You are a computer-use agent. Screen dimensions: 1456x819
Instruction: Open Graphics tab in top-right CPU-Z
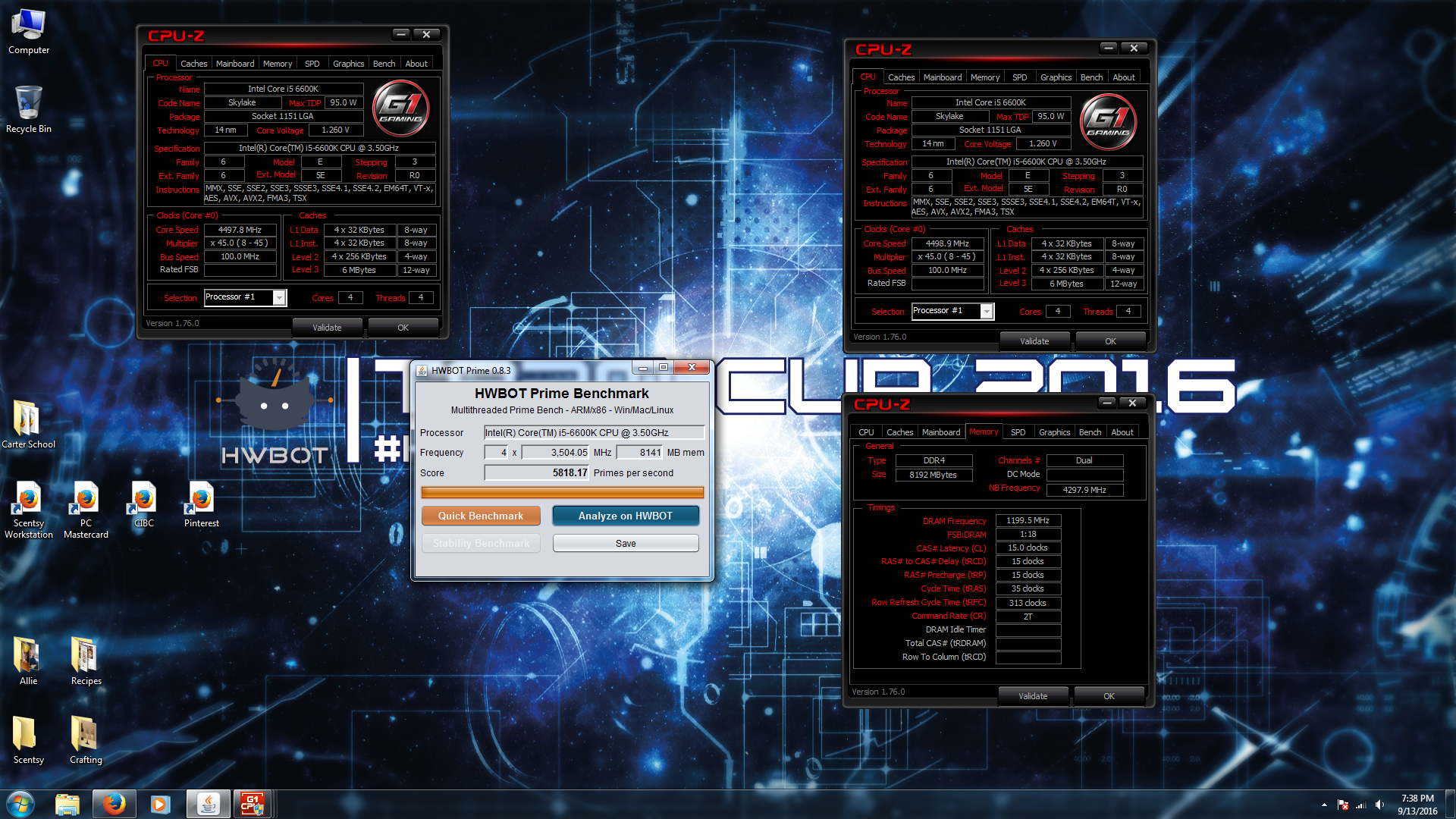click(1056, 77)
